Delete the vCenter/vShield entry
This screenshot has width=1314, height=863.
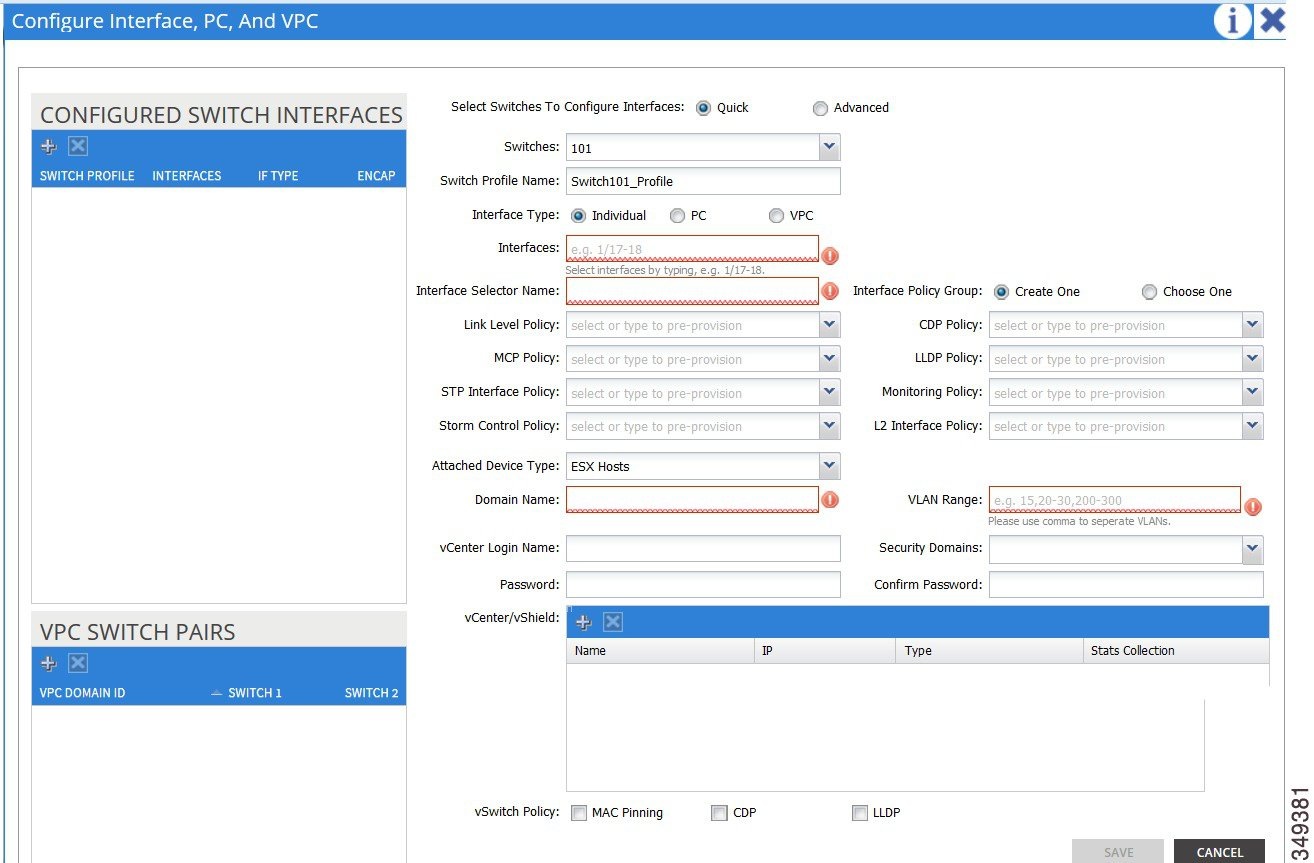click(x=613, y=621)
